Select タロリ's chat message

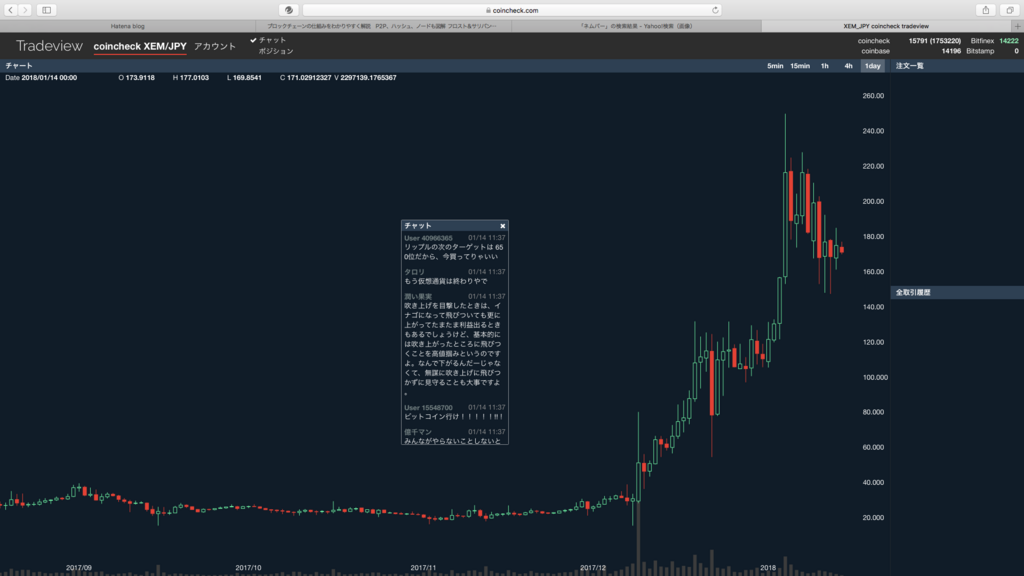pyautogui.click(x=455, y=277)
